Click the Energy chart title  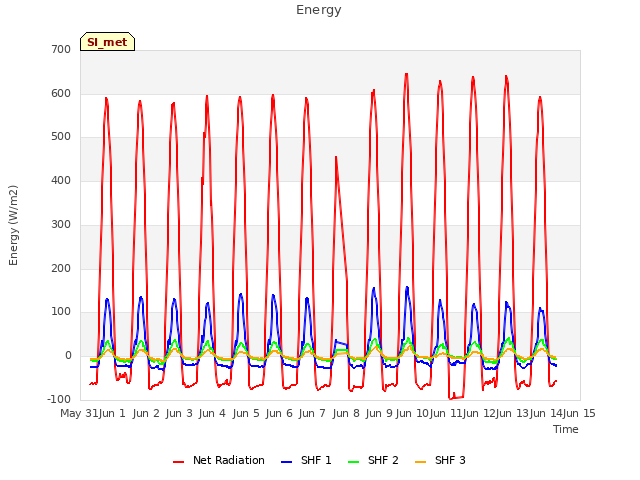[319, 10]
